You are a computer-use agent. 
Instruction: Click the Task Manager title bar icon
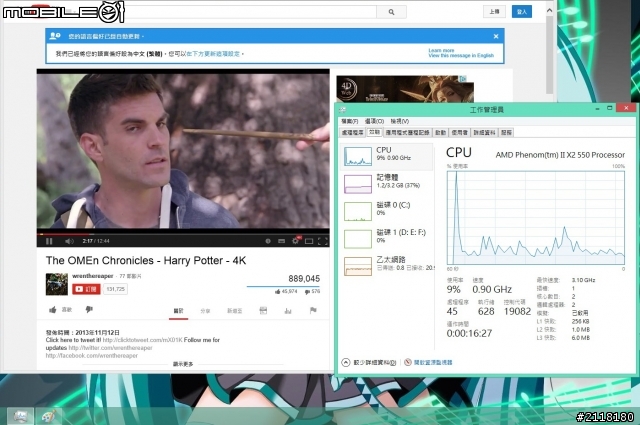point(342,109)
